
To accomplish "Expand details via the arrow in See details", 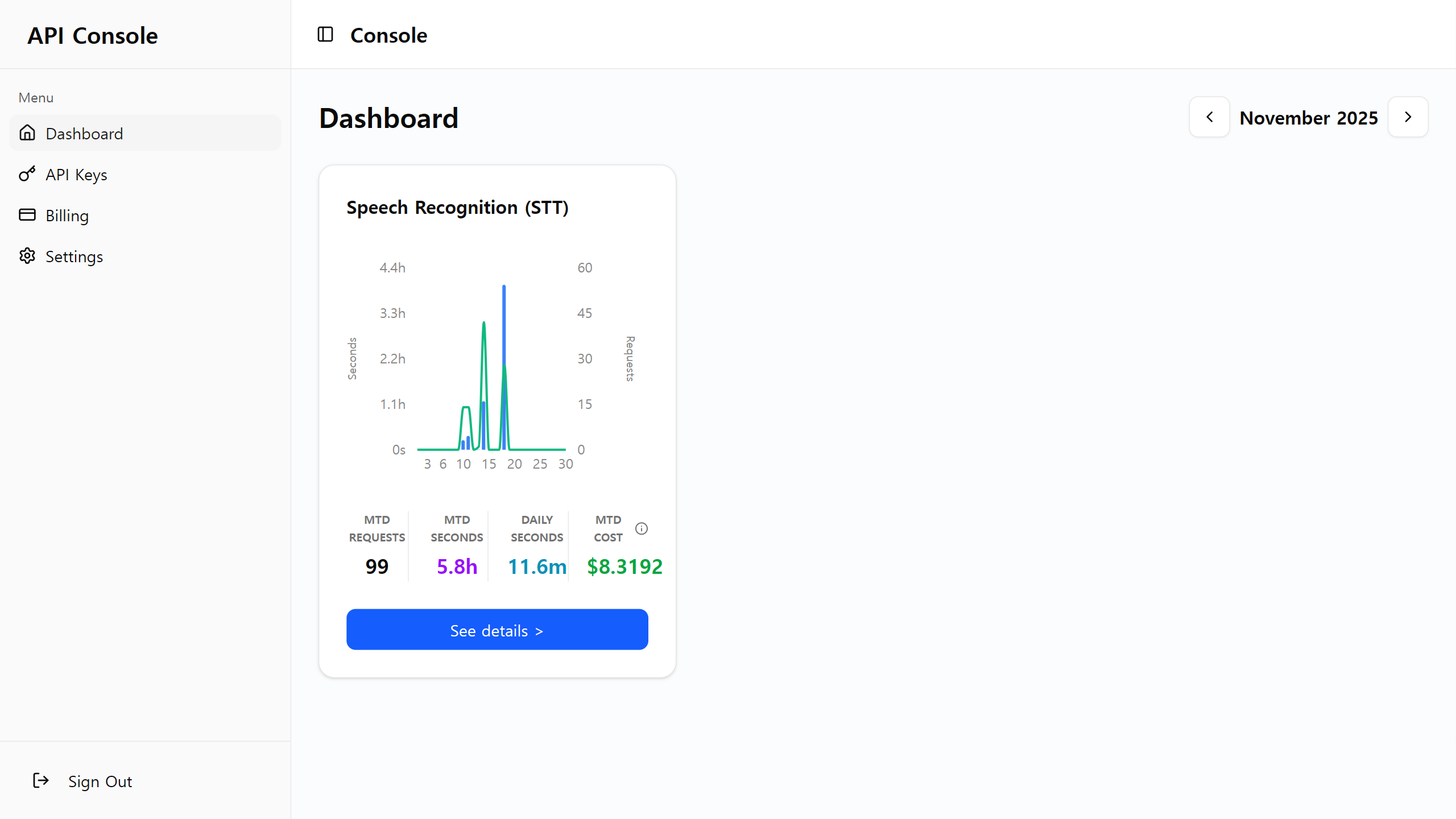I will [x=540, y=630].
